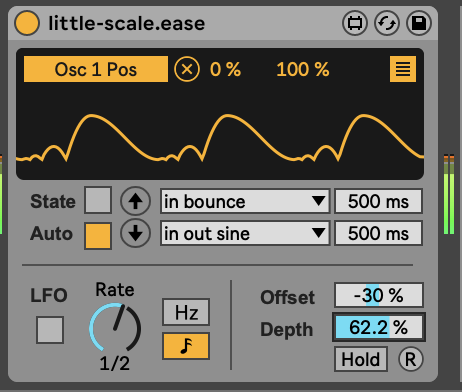462x392 pixels.
Task: Click the hot-swap preset icon
Action: pos(387,23)
